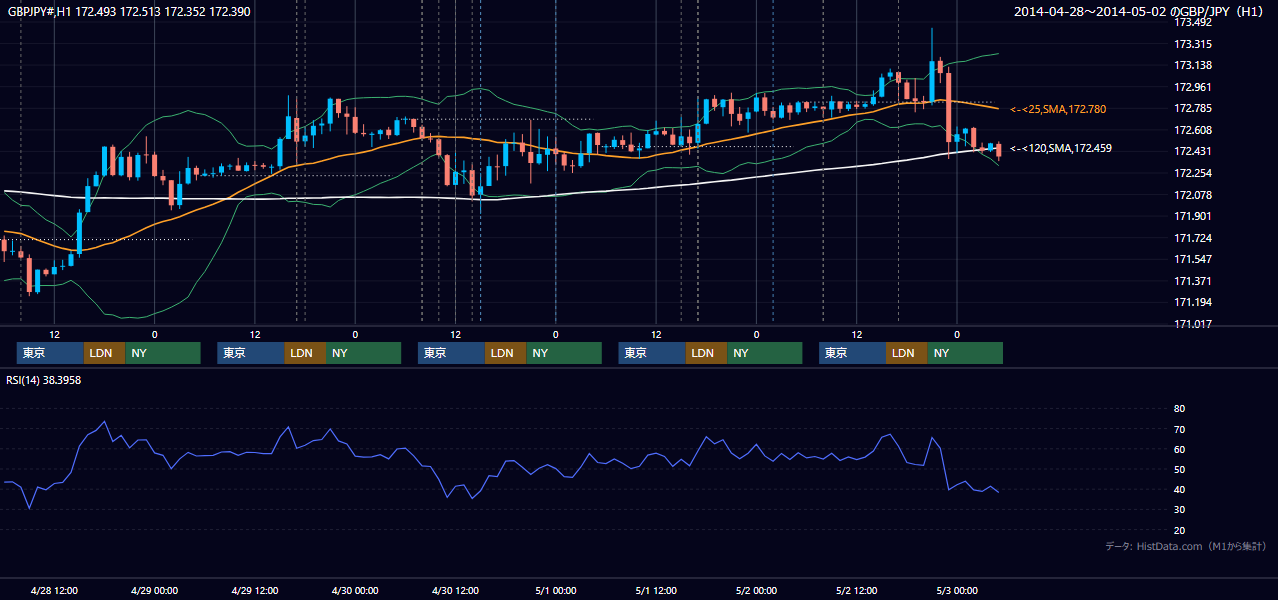Screen dimensions: 1278x600
Task: Click the RSI scale value 80
Action: click(x=1179, y=409)
